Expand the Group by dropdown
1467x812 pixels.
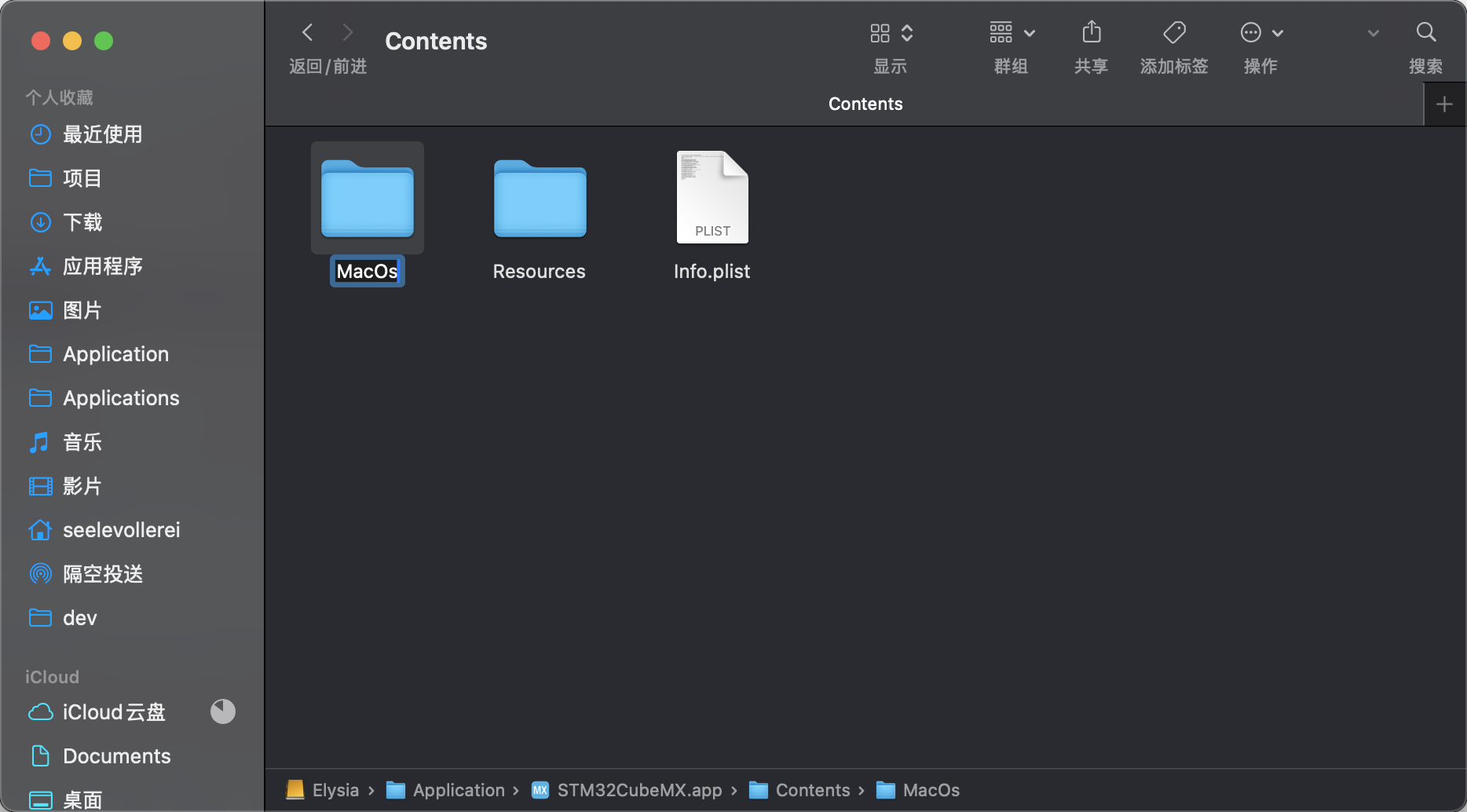point(1012,33)
